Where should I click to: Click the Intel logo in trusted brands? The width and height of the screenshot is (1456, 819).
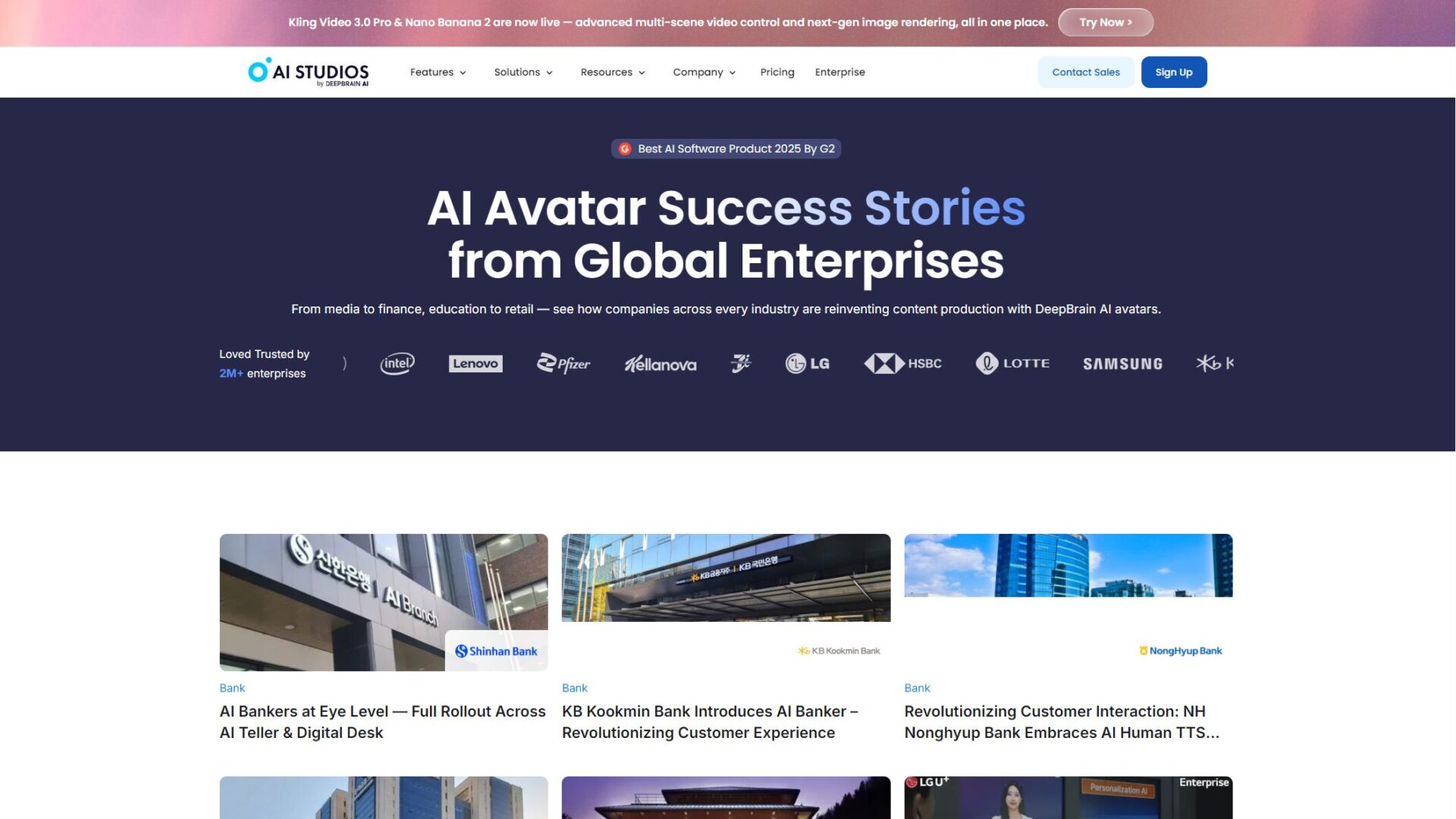(397, 364)
